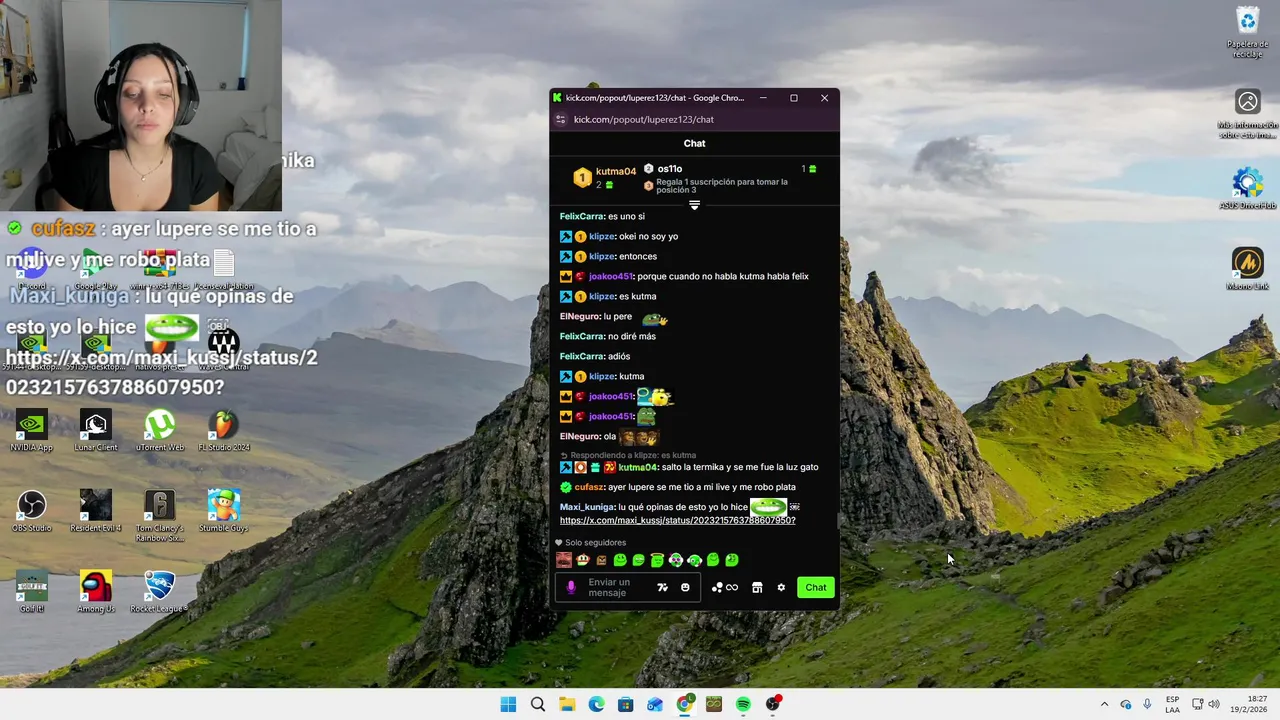This screenshot has height=720, width=1280.
Task: Select Rocket League desktop icon
Action: [x=160, y=592]
